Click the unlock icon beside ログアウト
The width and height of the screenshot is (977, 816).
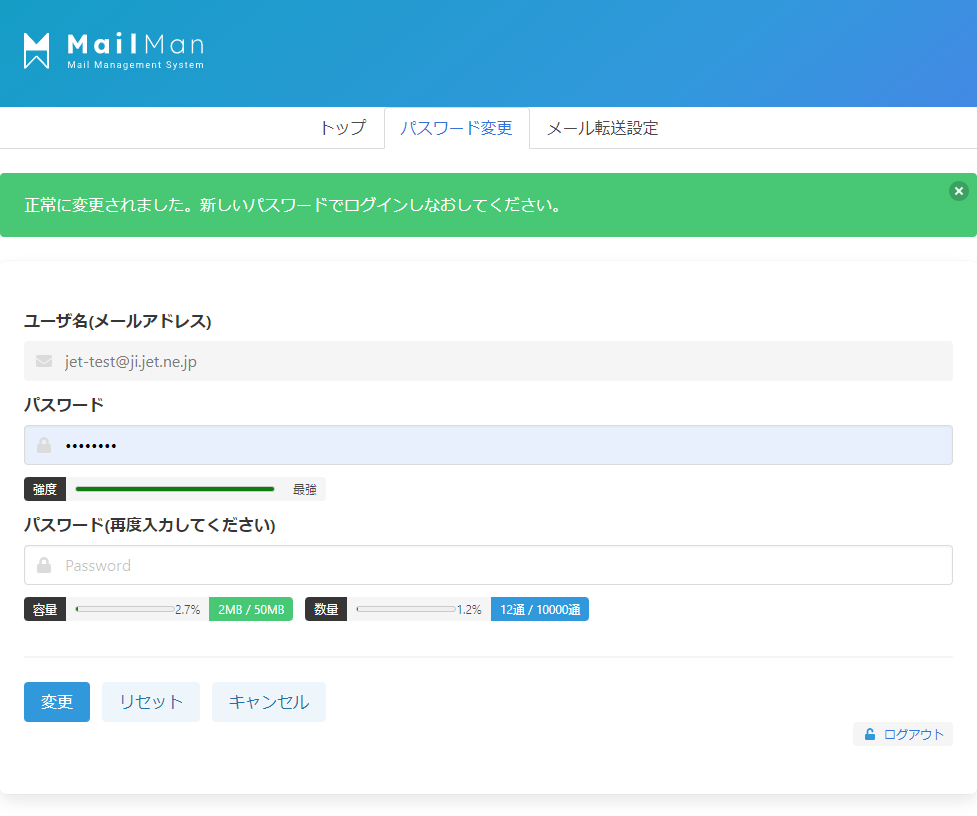pos(870,734)
